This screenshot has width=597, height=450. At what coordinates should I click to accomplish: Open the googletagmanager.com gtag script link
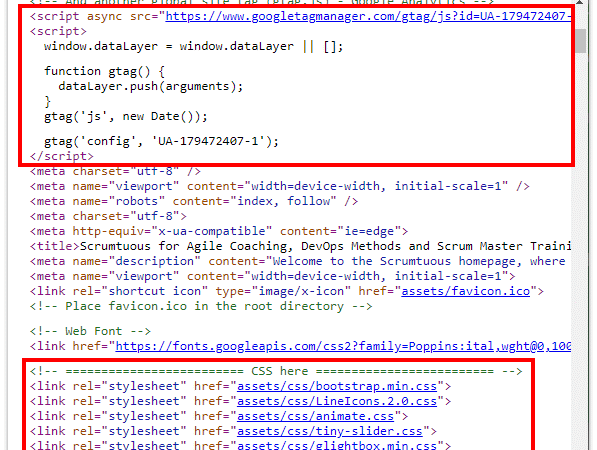[x=368, y=16]
